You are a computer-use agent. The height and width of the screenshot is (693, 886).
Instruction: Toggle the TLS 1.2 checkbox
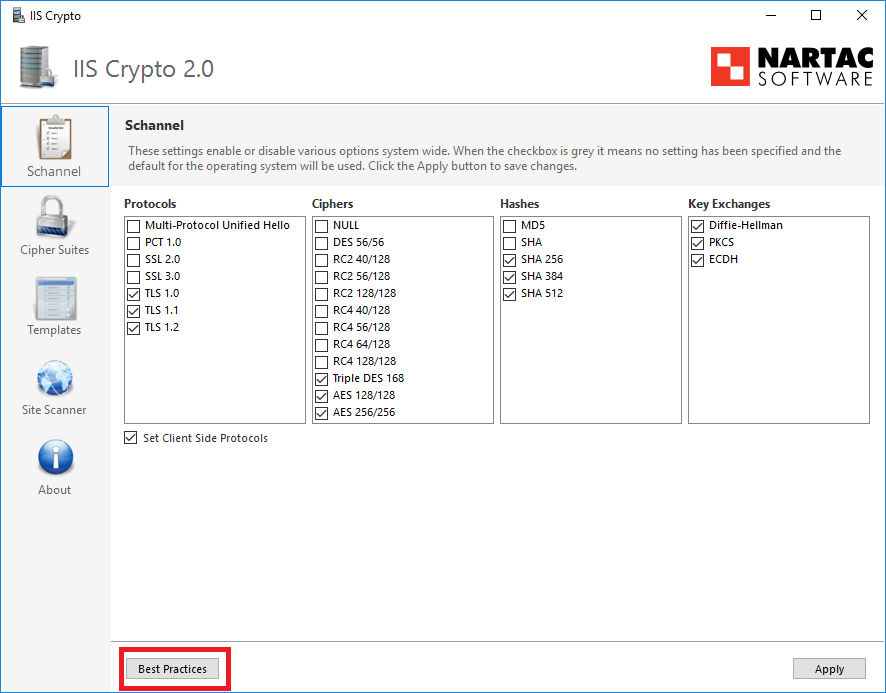click(x=133, y=328)
